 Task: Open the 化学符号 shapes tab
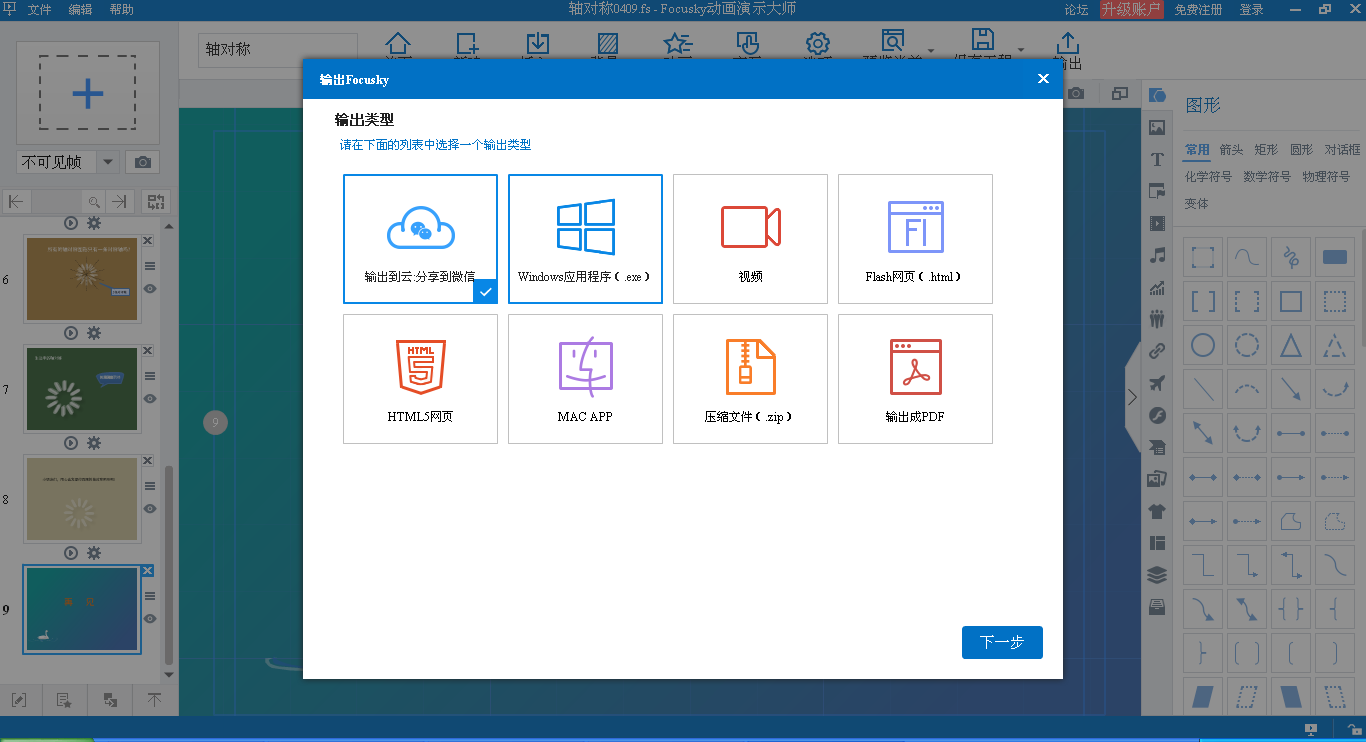(1208, 176)
